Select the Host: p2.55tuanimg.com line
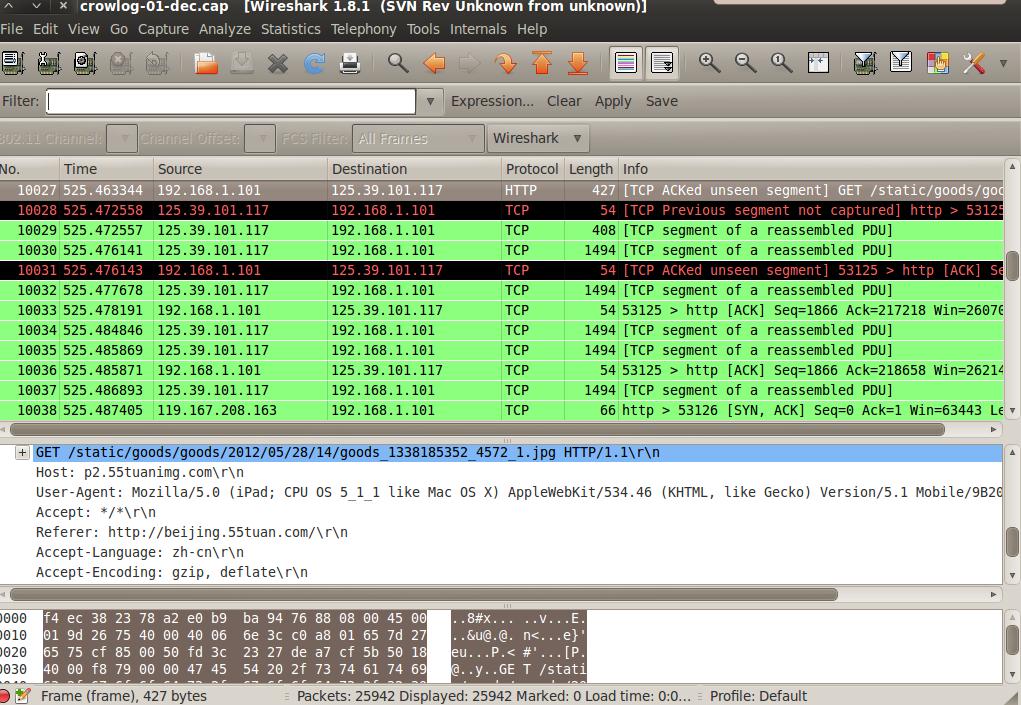This screenshot has width=1021, height=705. tap(140, 473)
